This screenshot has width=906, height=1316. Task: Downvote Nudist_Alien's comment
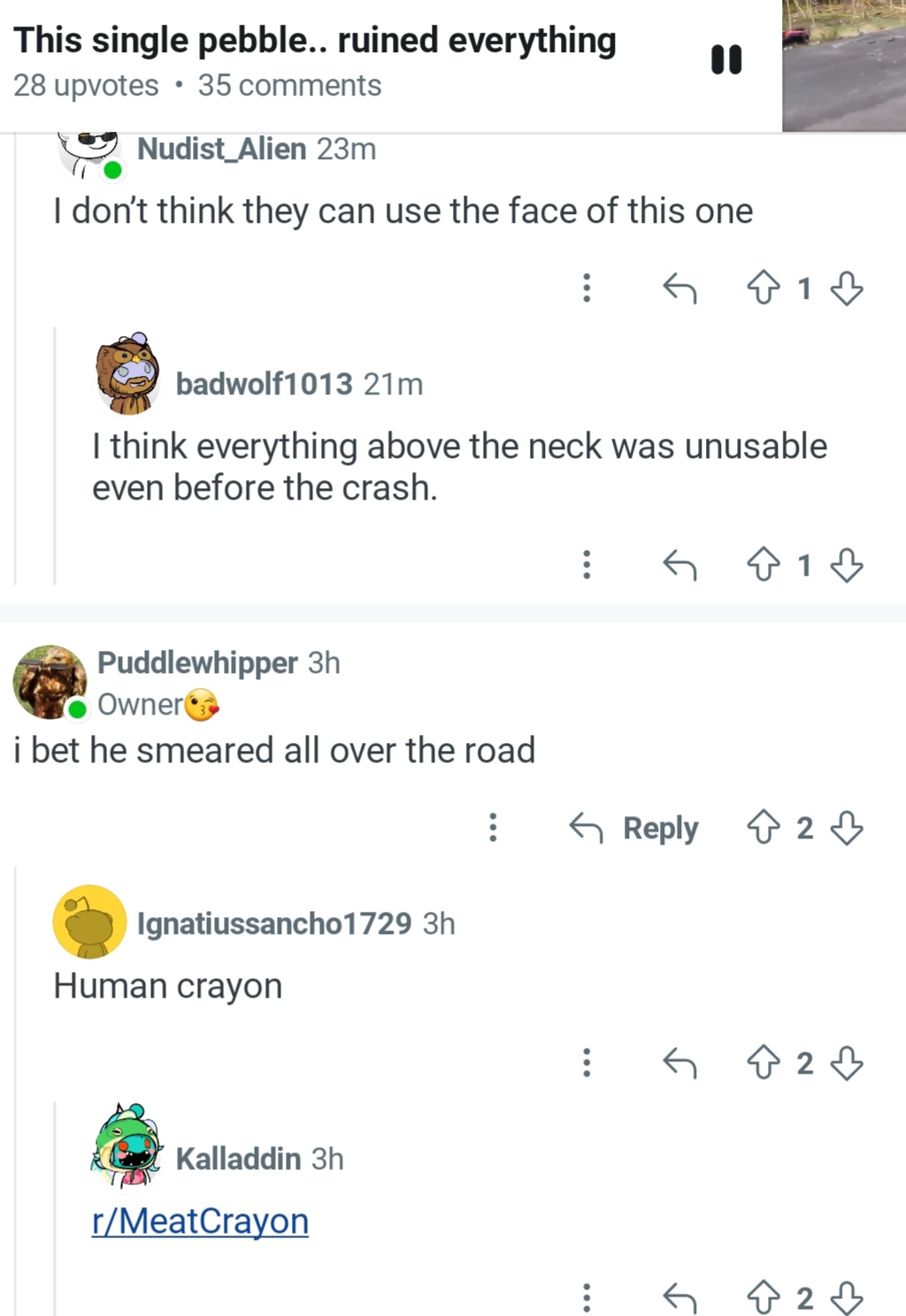click(847, 287)
